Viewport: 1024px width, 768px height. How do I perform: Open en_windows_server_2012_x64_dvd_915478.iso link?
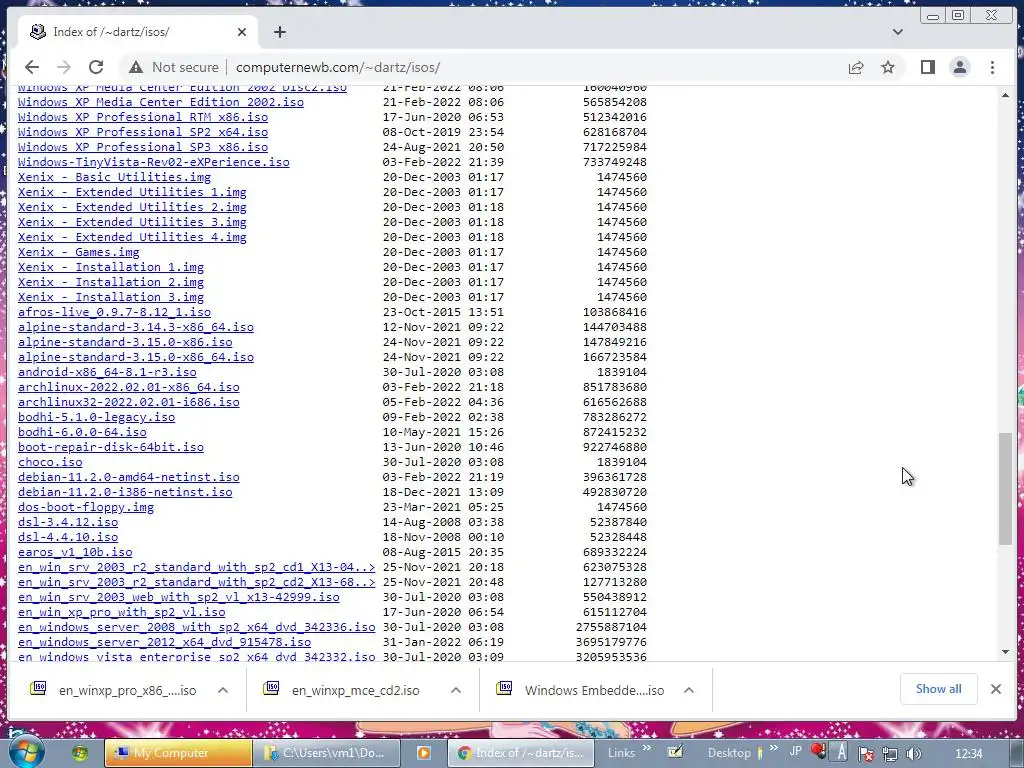(165, 643)
